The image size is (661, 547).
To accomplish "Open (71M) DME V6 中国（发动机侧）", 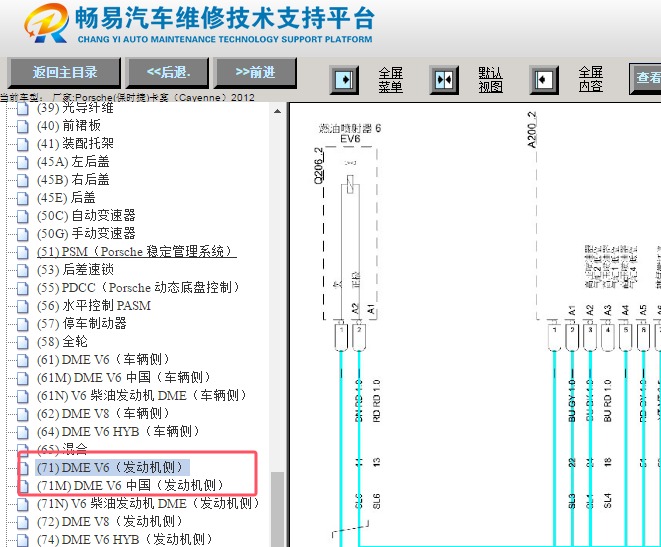I will click(131, 486).
